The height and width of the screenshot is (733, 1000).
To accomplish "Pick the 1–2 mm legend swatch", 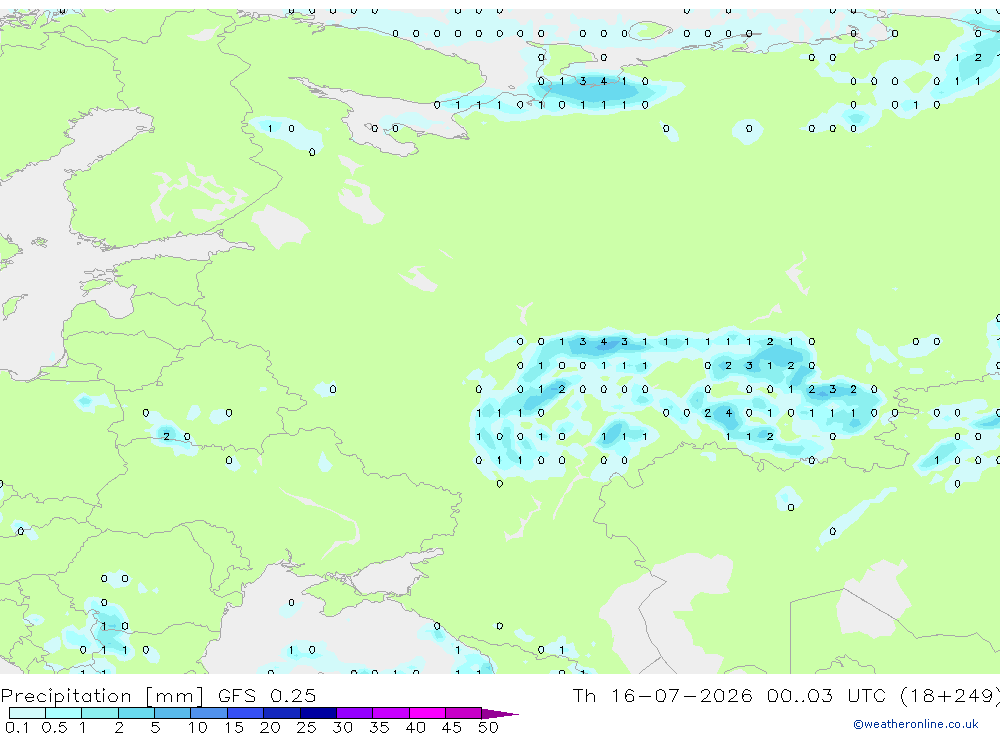I will click(100, 713).
